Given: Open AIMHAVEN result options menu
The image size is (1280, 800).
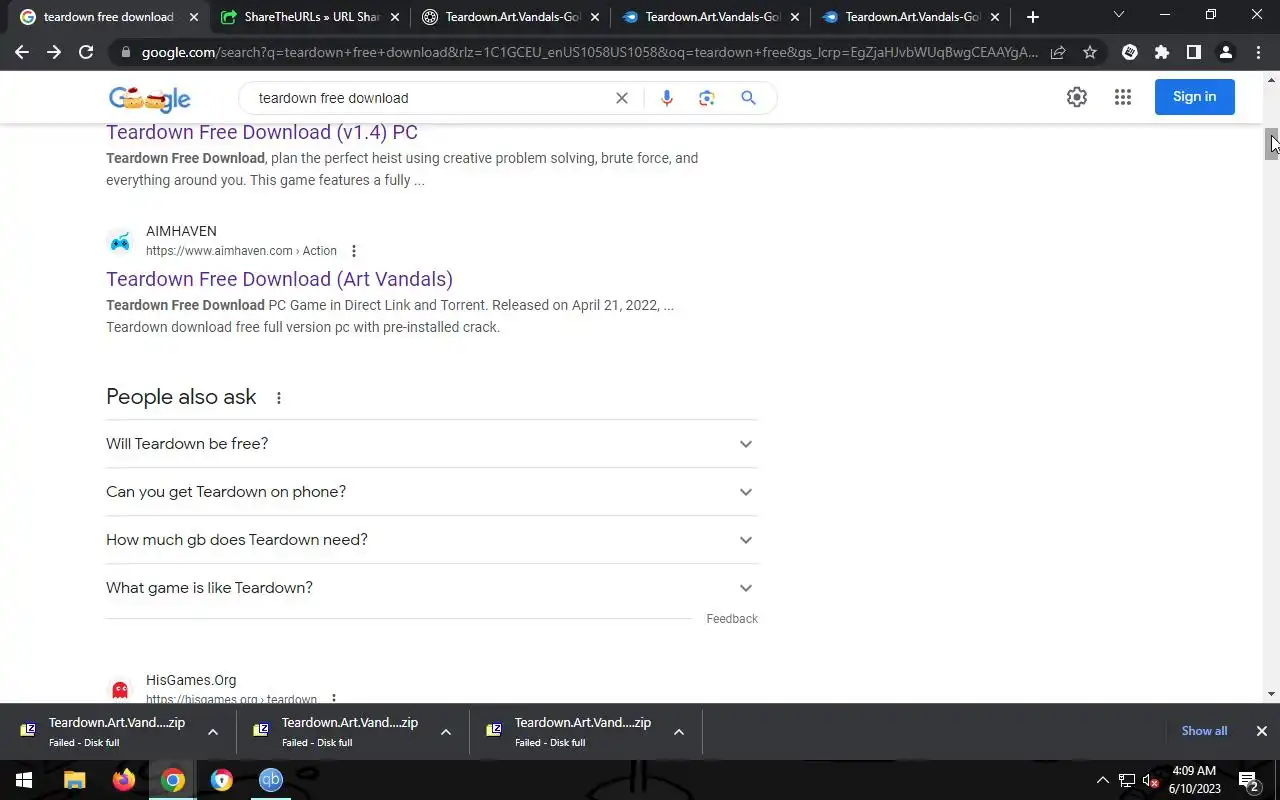Looking at the screenshot, I should point(353,251).
